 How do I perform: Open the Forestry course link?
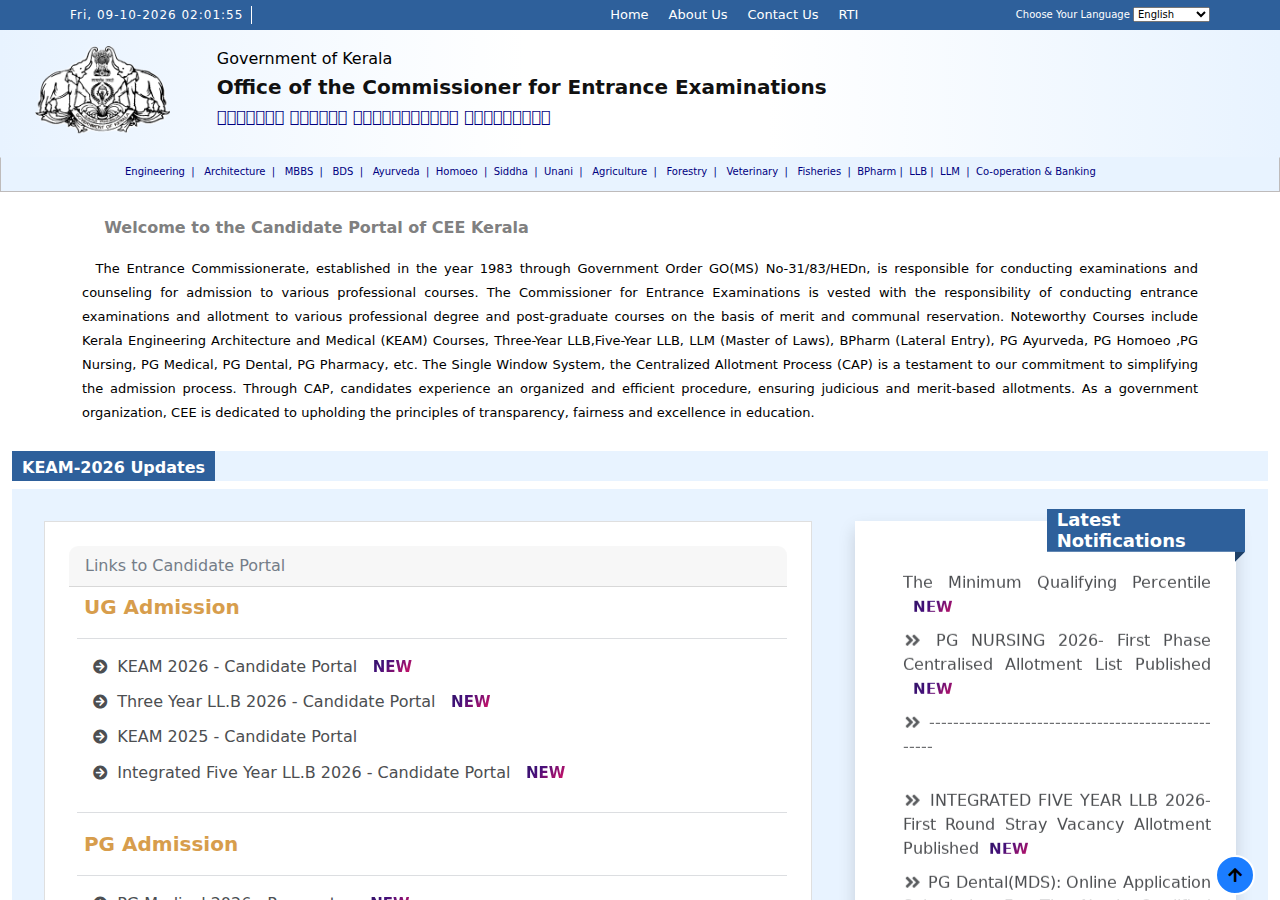coord(687,172)
